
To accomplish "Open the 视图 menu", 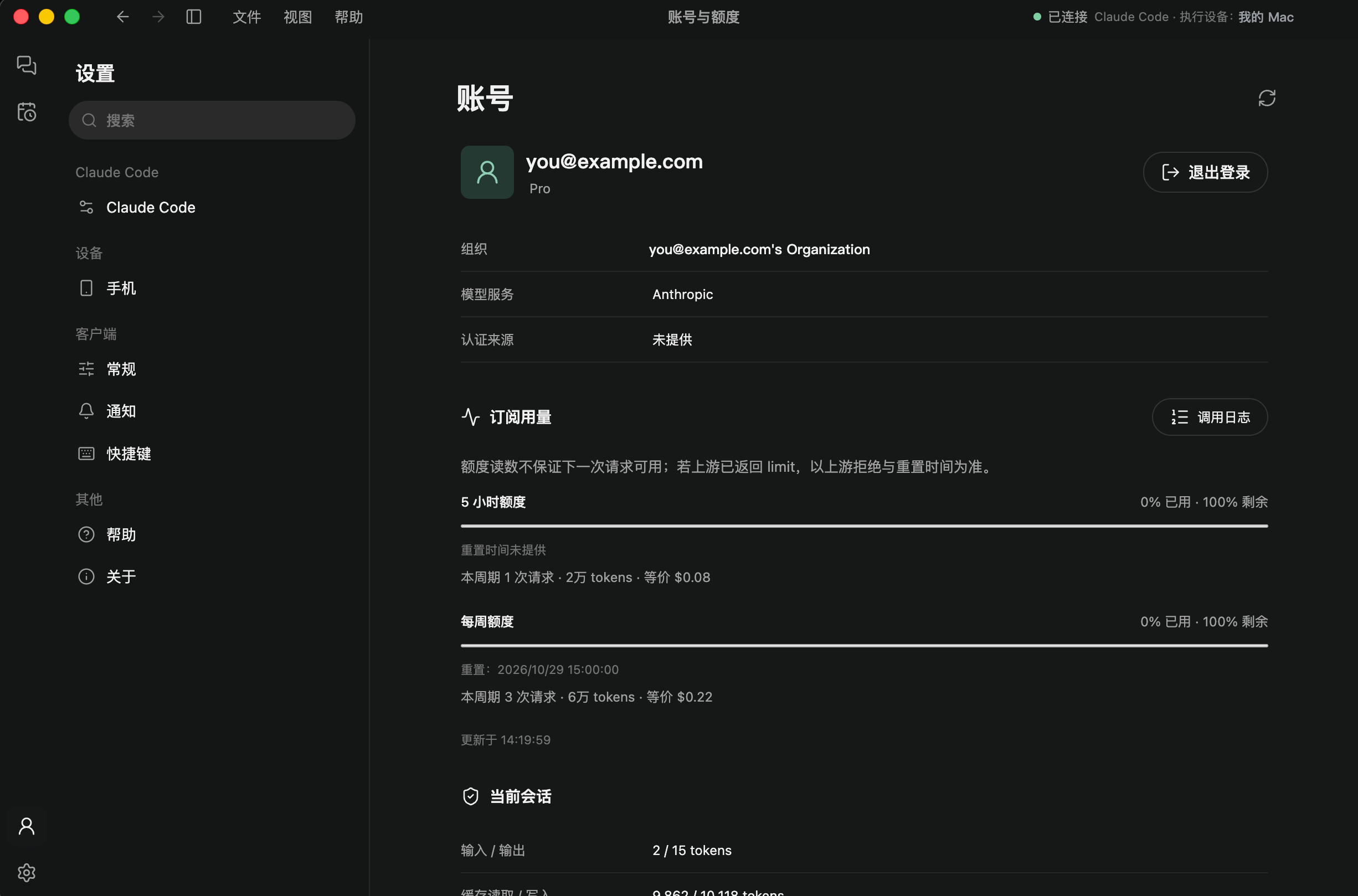I will (298, 17).
